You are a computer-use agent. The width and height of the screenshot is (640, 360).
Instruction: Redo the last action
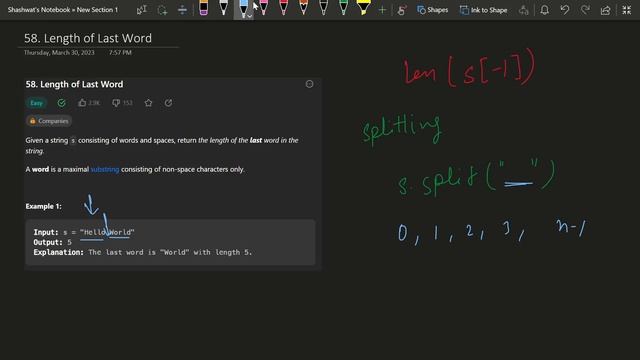tap(585, 10)
